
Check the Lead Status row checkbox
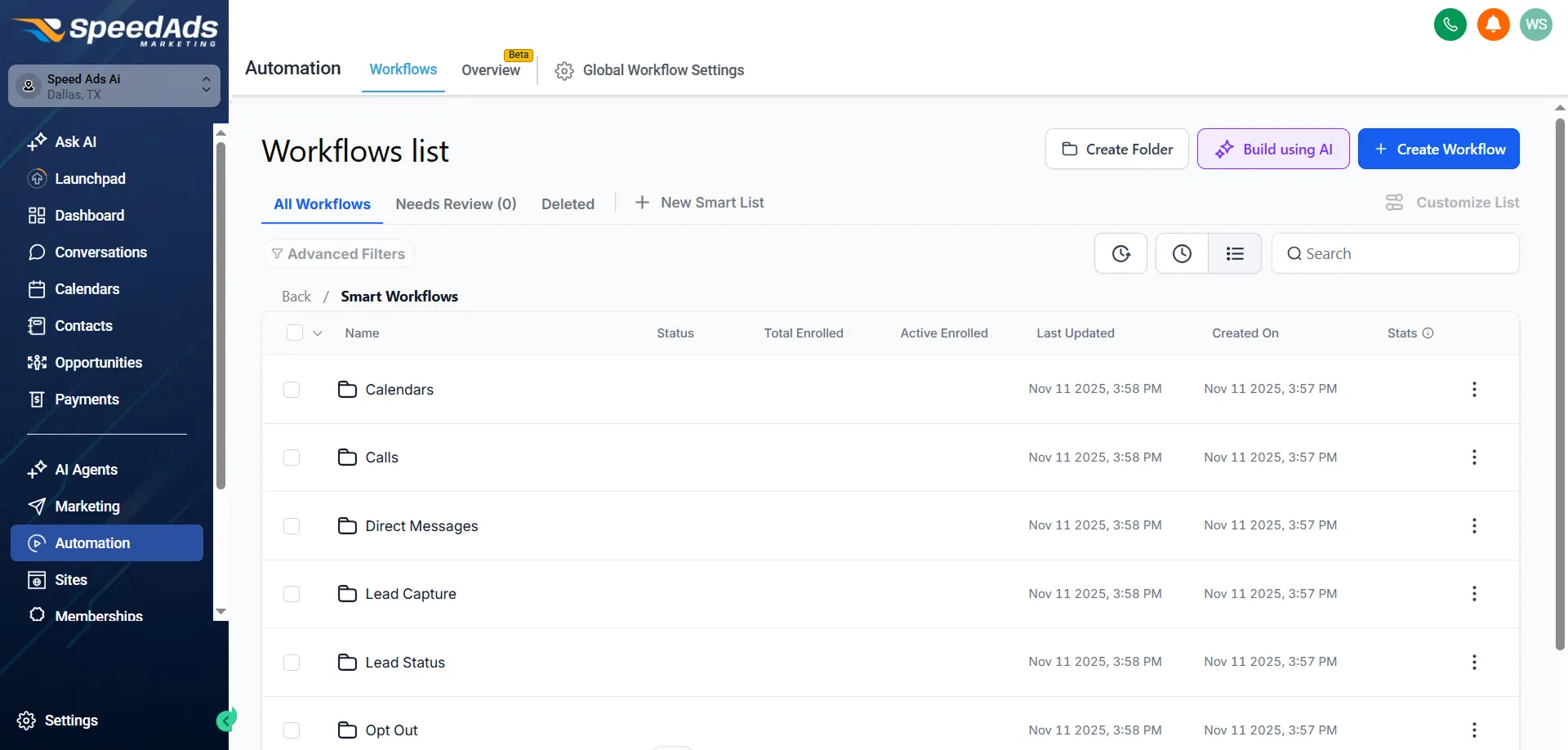pyautogui.click(x=292, y=663)
